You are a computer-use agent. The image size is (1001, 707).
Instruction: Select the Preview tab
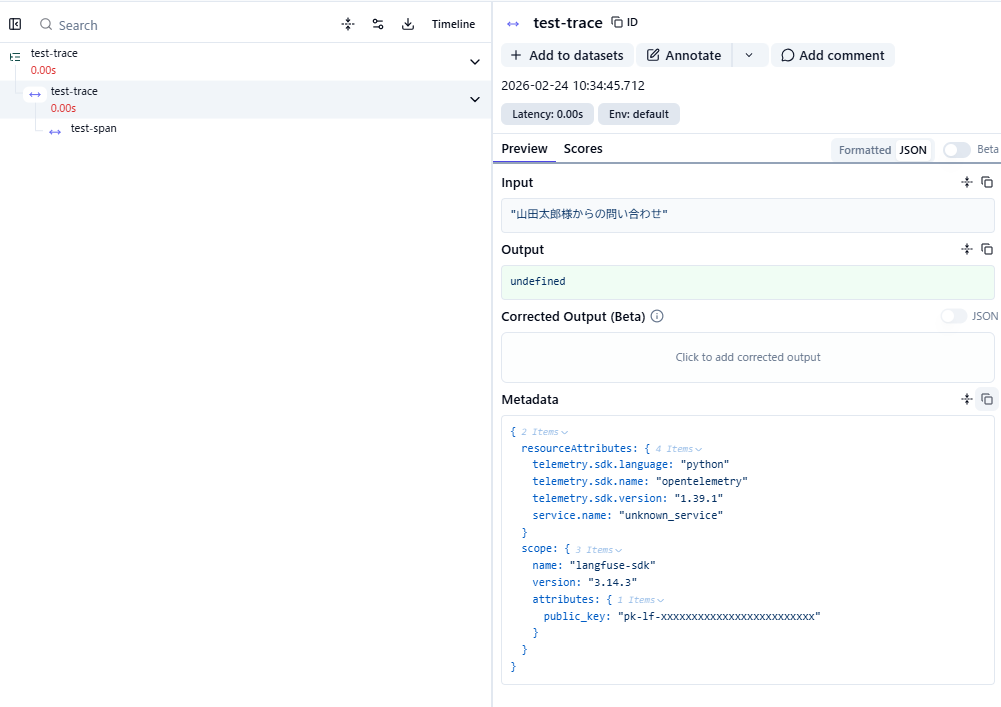pos(524,148)
